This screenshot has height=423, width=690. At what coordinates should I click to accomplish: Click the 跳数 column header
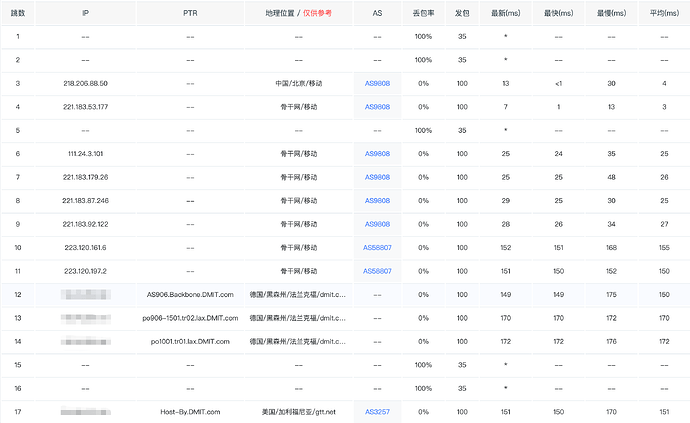[x=18, y=13]
